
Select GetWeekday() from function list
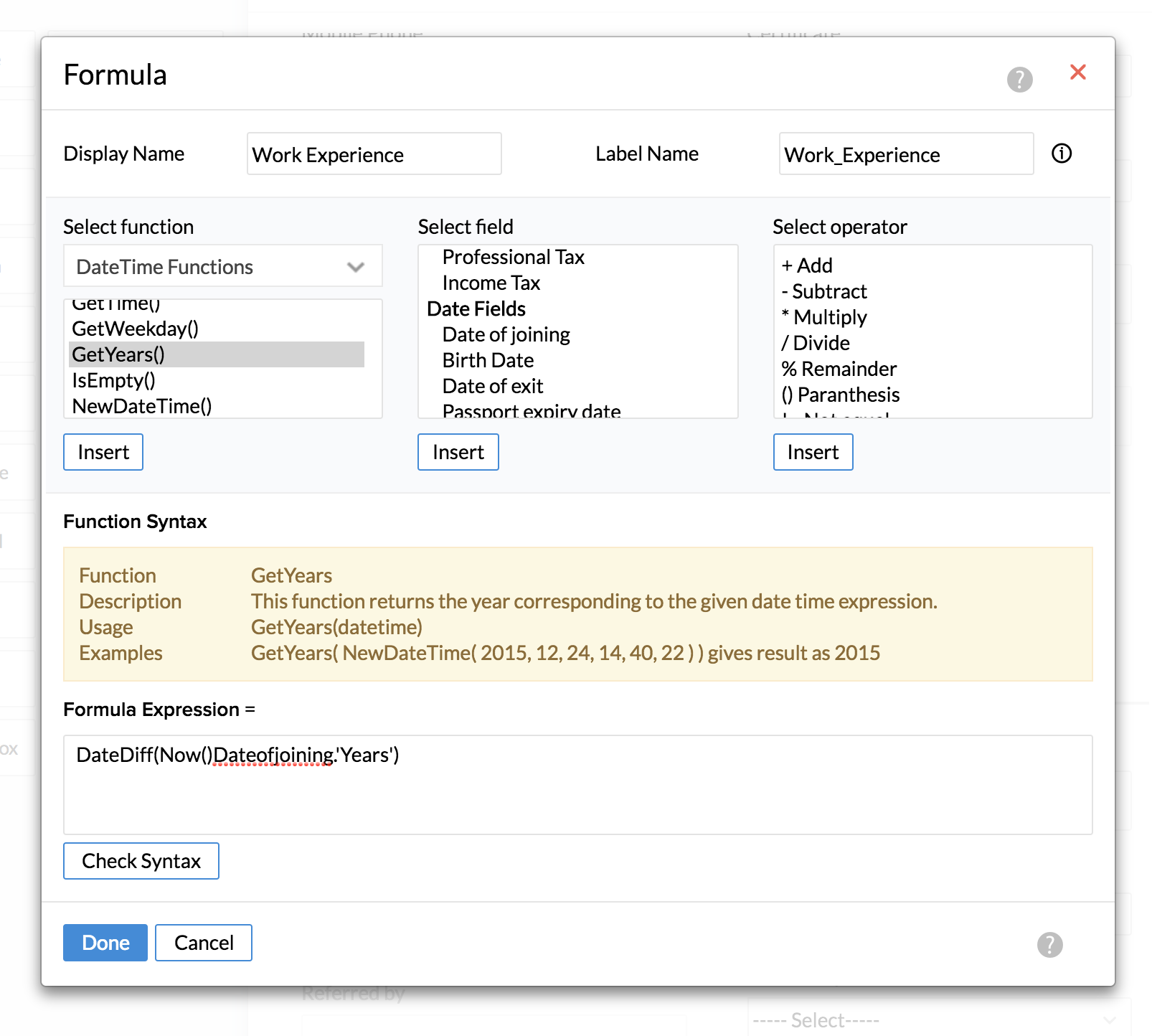[136, 329]
